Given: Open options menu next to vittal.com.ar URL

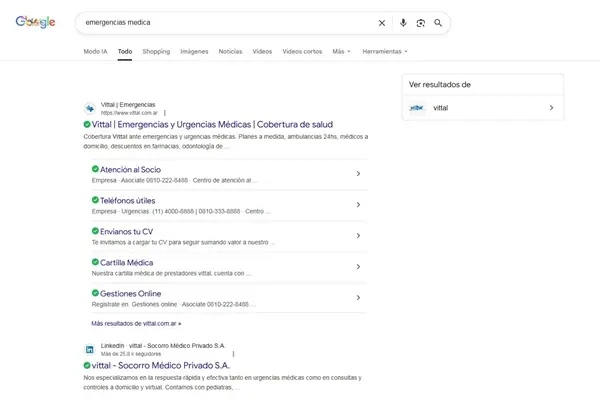Looking at the screenshot, I should (165, 113).
